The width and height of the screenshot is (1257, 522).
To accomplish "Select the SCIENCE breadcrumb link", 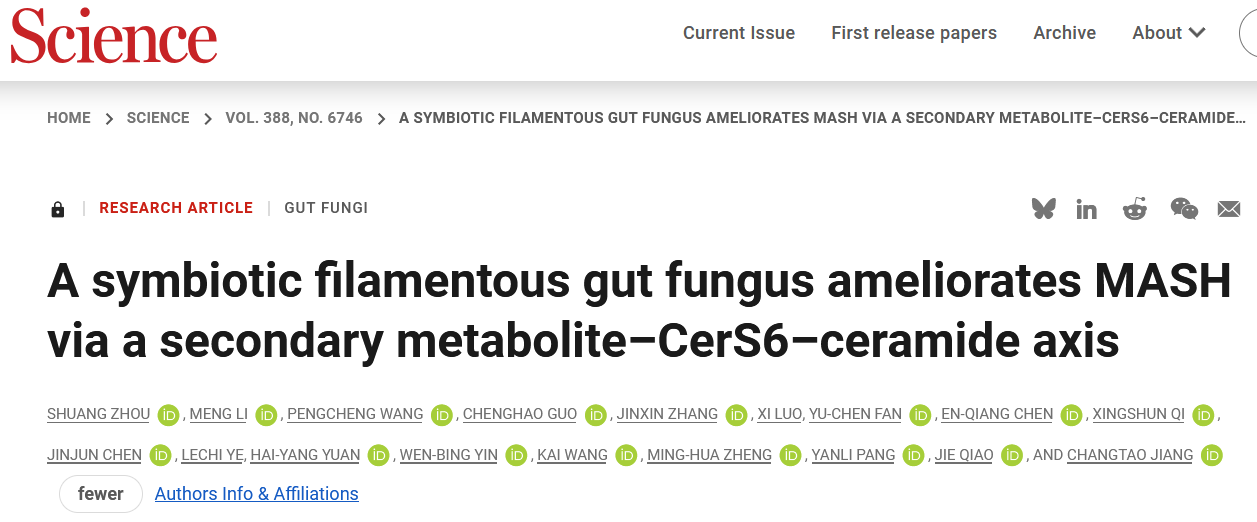I will pos(158,118).
